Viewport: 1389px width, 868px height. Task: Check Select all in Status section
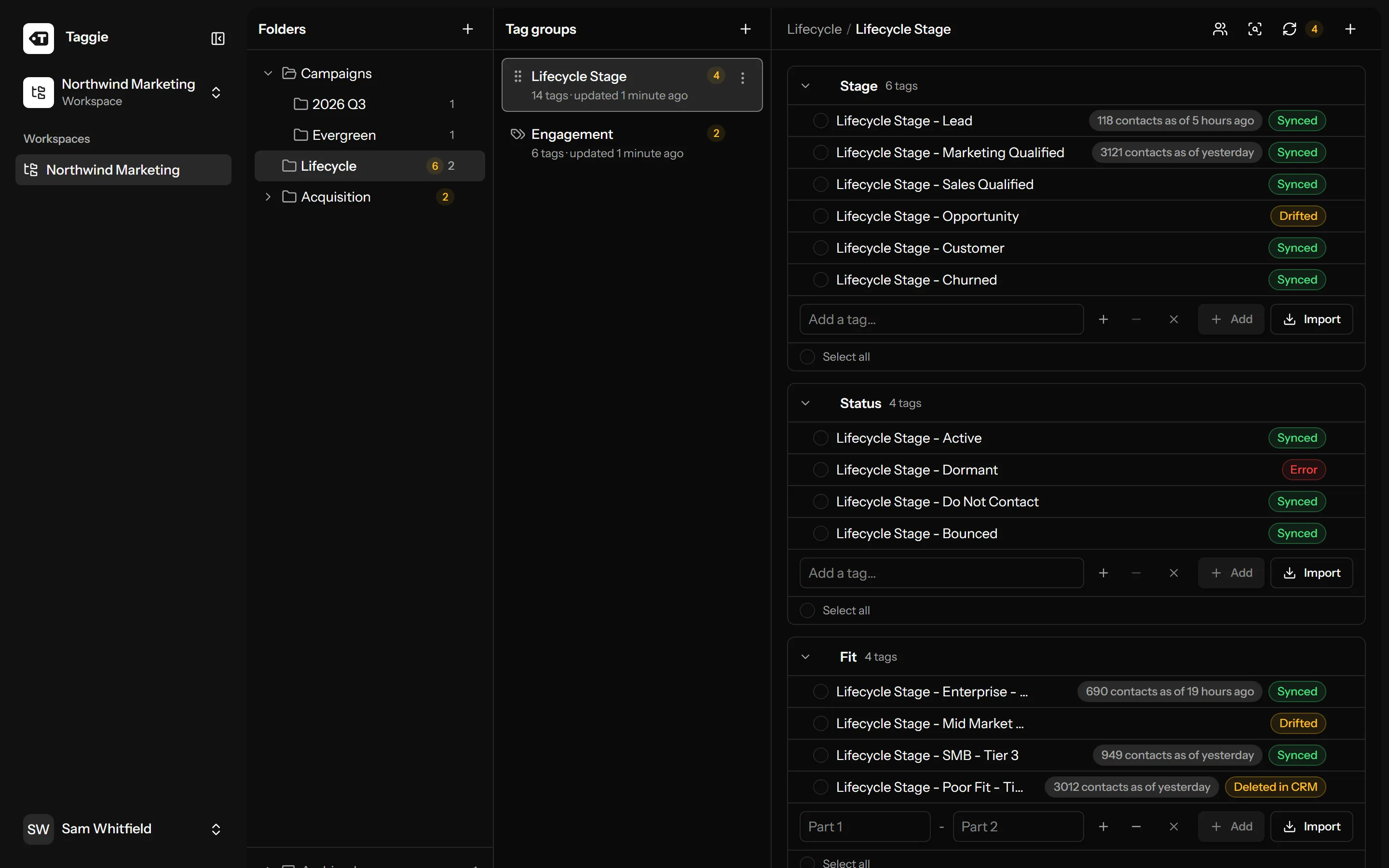[x=807, y=610]
